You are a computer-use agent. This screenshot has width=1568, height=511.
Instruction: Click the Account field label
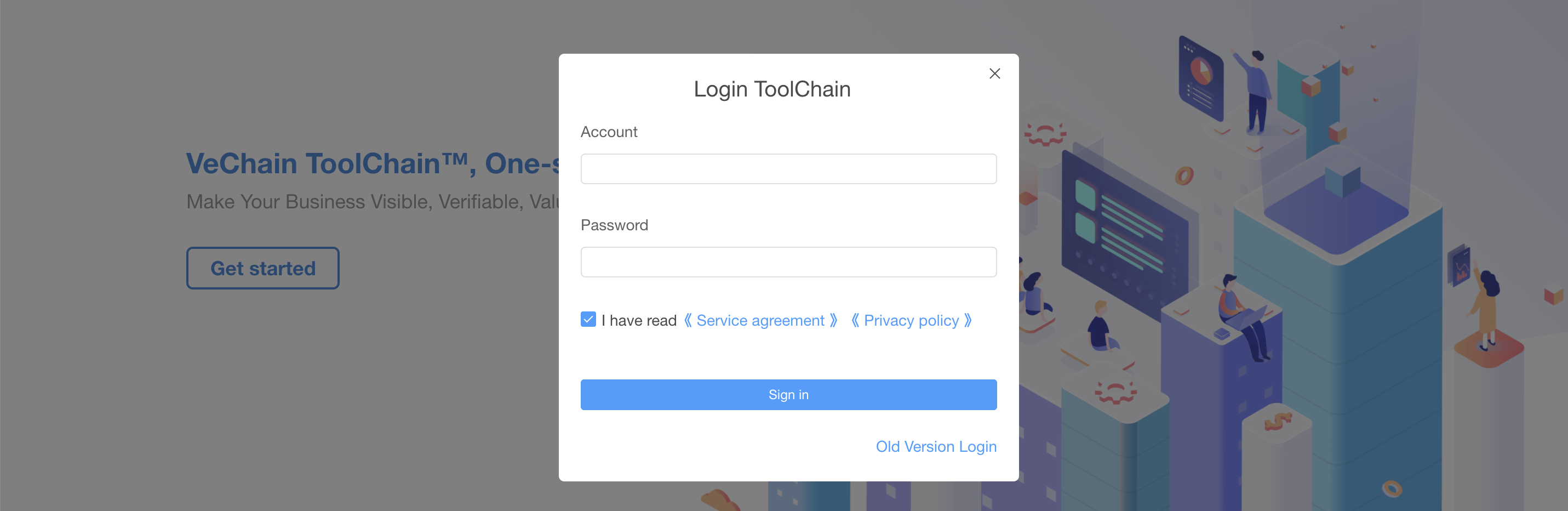click(609, 132)
